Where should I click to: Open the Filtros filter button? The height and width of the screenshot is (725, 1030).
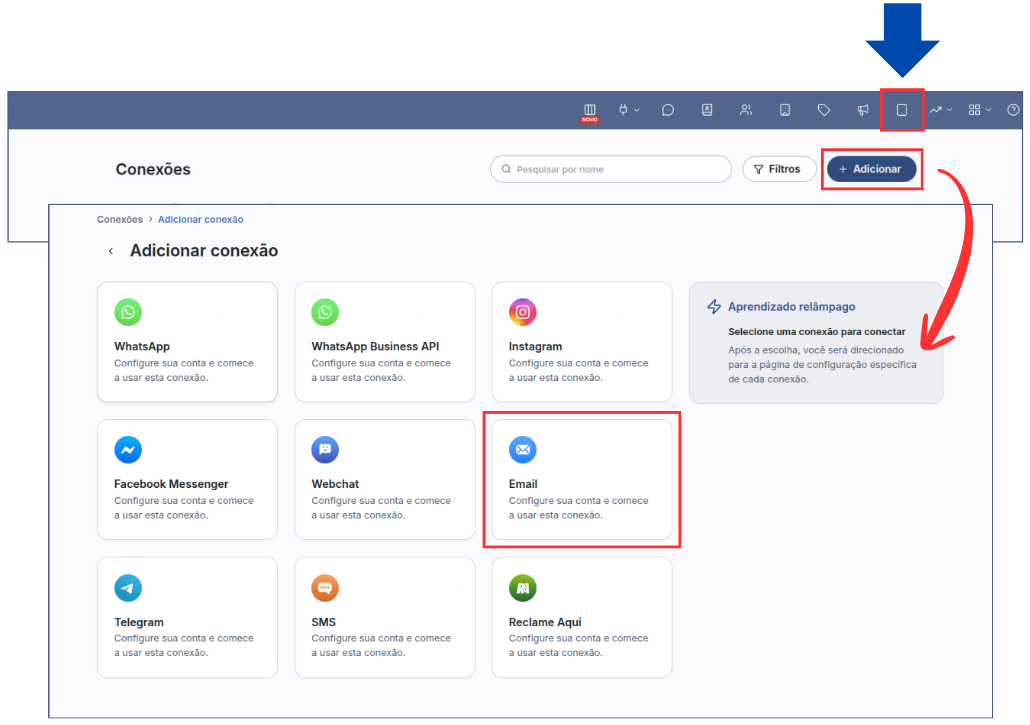tap(778, 169)
